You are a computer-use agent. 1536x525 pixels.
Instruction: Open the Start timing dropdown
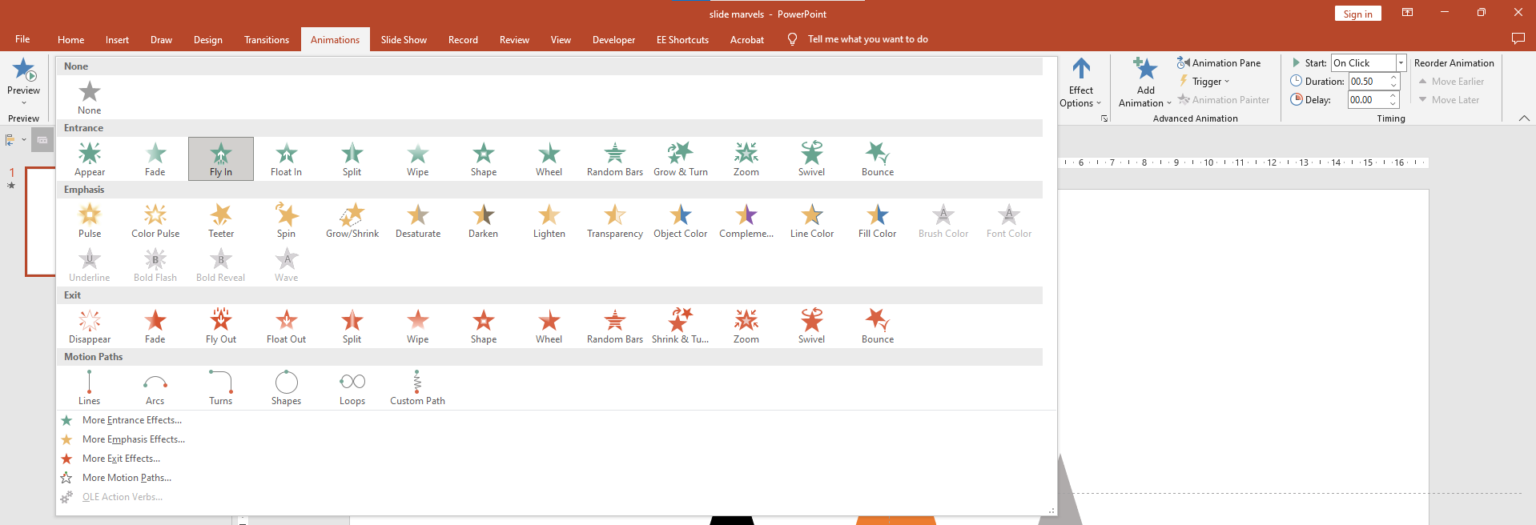[x=1401, y=63]
